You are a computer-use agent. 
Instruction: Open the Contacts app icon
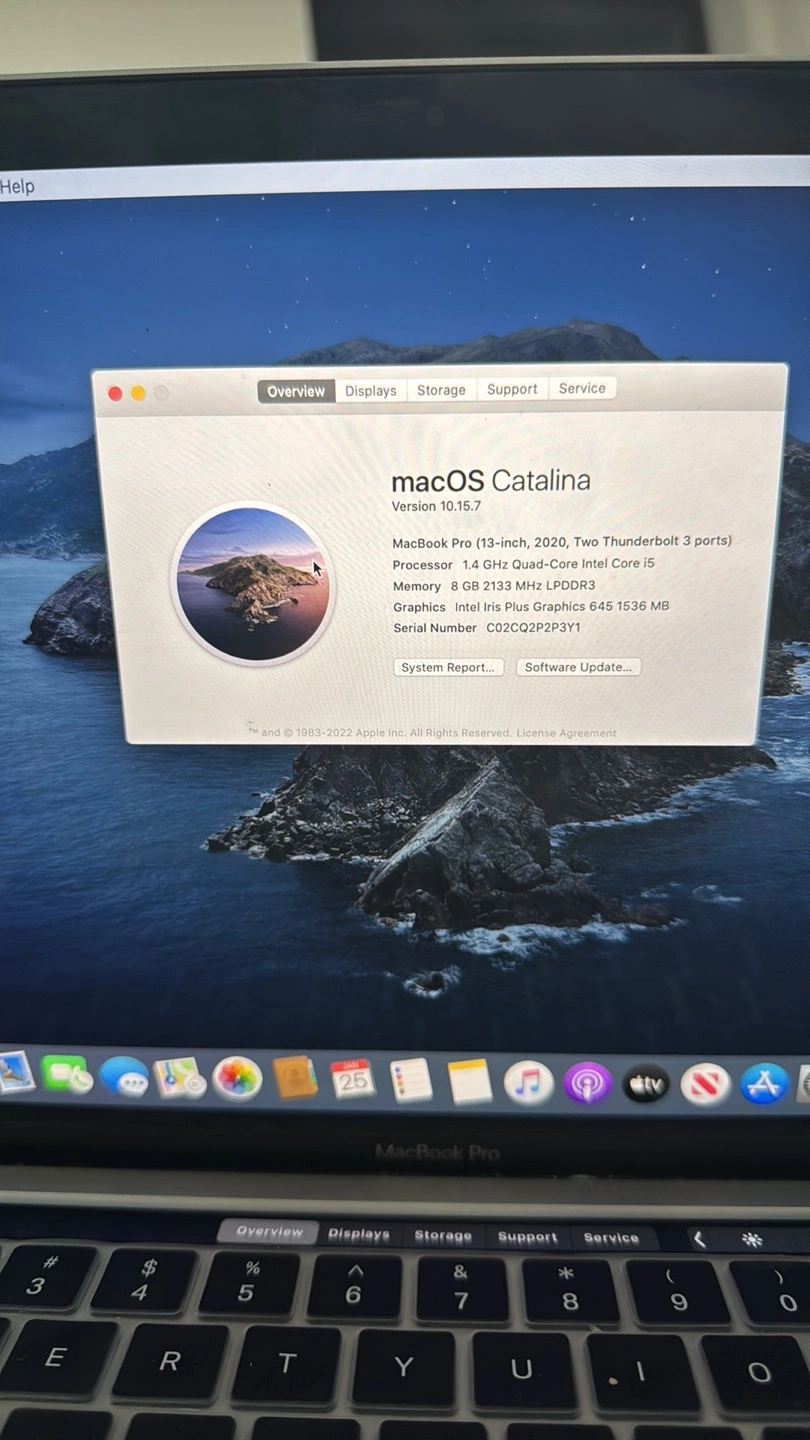pyautogui.click(x=295, y=1079)
